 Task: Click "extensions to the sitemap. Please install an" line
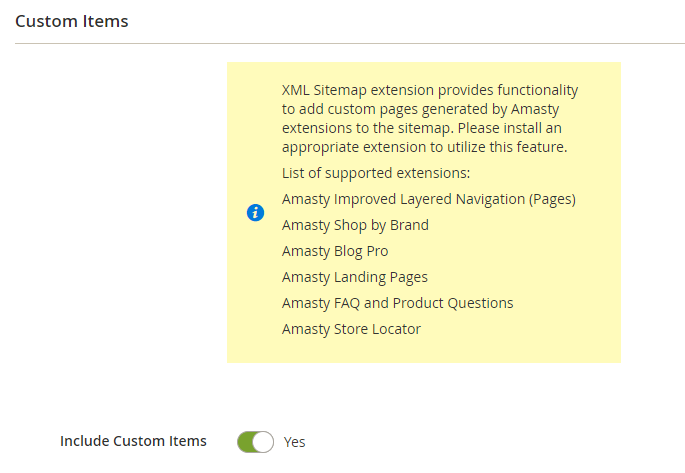pos(422,128)
